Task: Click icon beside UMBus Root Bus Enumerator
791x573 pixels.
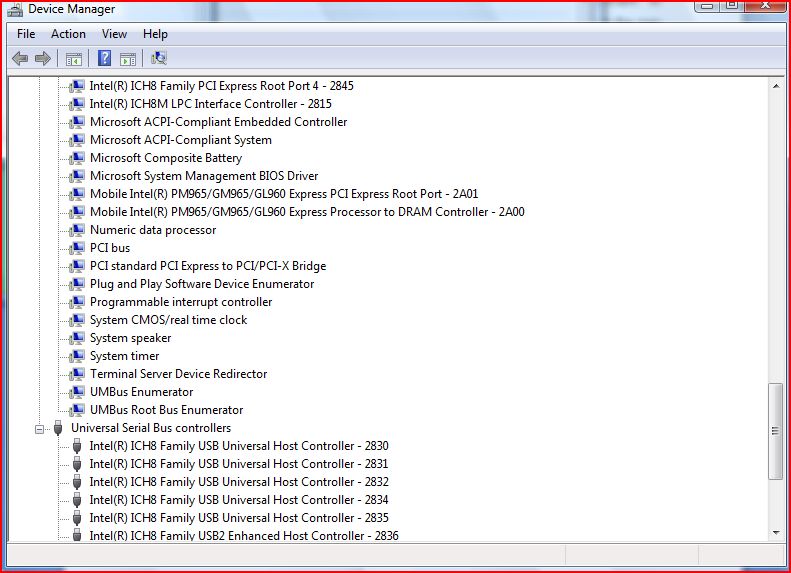Action: pyautogui.click(x=77, y=410)
